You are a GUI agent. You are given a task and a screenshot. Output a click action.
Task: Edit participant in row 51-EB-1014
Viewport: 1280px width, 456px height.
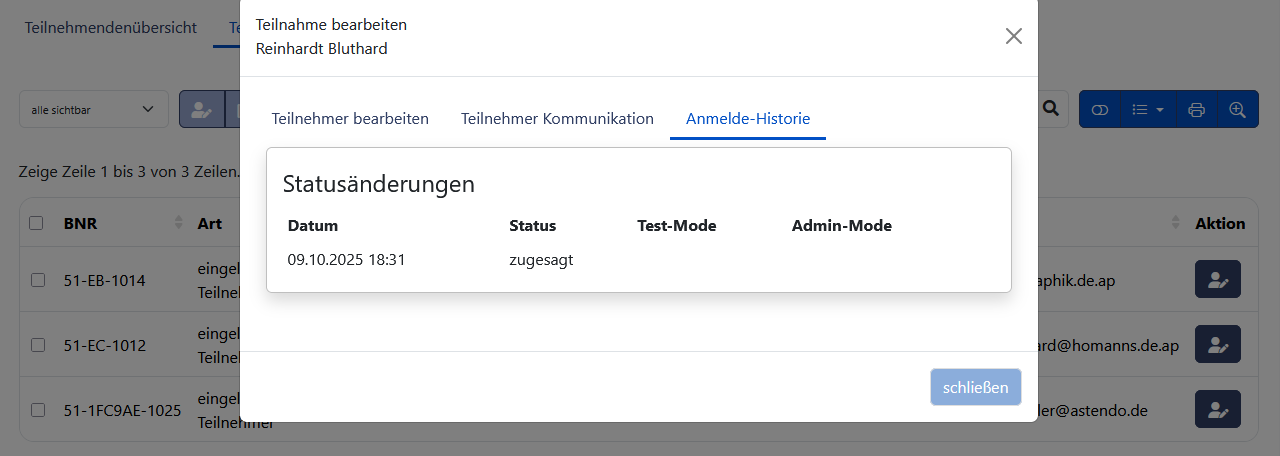(x=1217, y=280)
